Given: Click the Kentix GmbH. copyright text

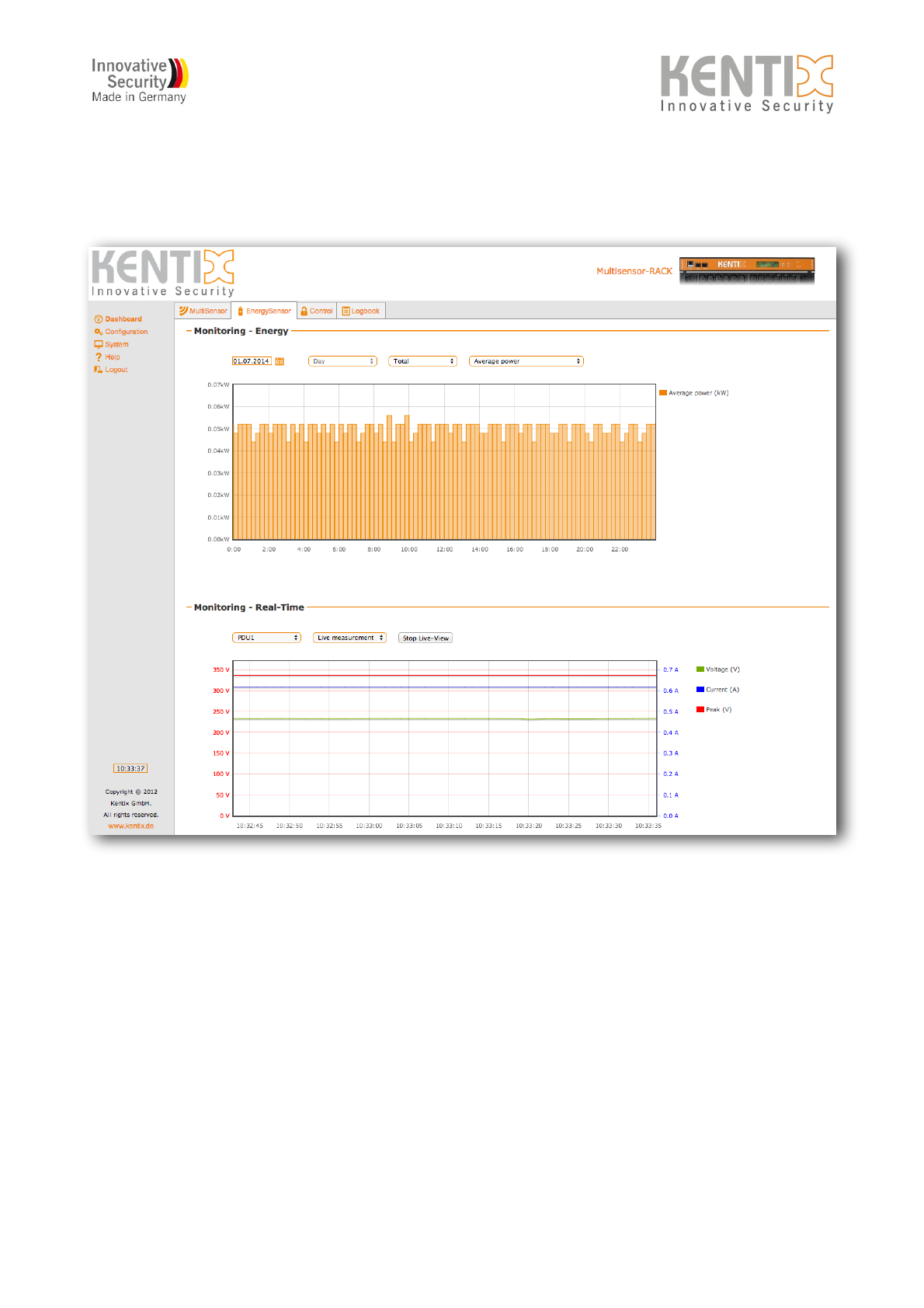Looking at the screenshot, I should [x=131, y=803].
